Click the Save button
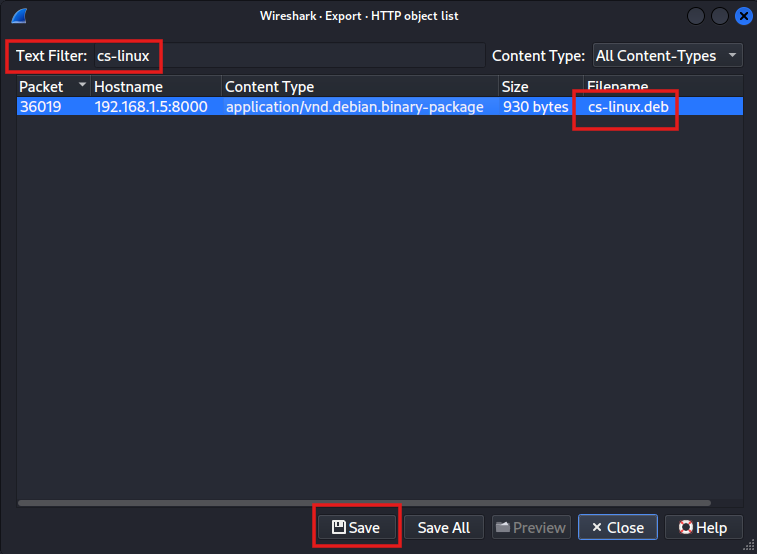Viewport: 757px width, 554px height. pos(356,527)
